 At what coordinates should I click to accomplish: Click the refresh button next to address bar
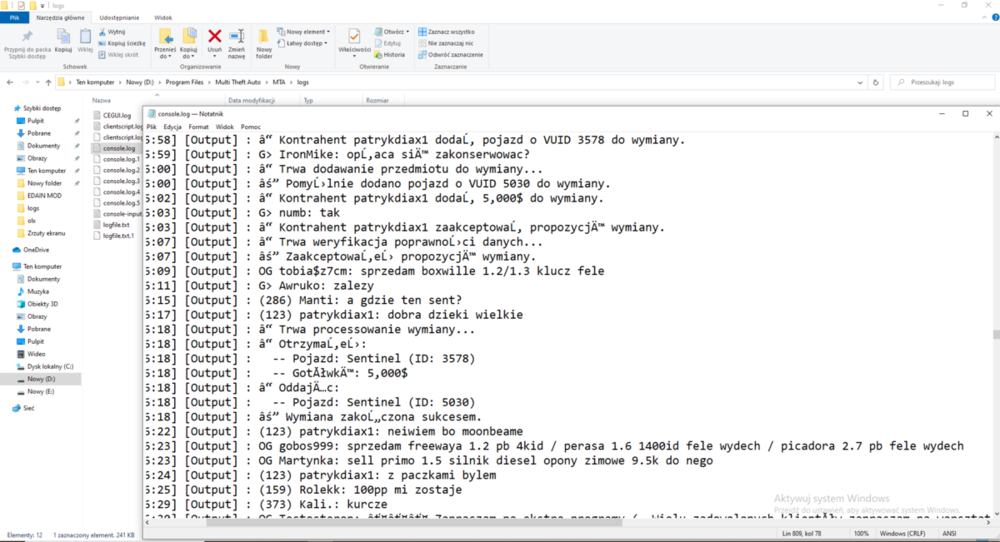coord(876,82)
